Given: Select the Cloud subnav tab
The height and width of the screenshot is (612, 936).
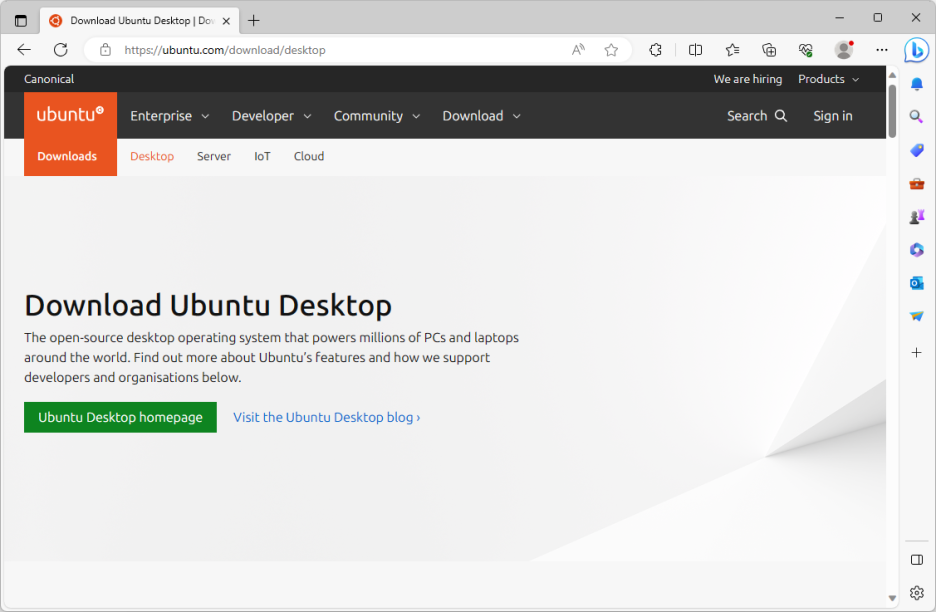Looking at the screenshot, I should pos(309,156).
